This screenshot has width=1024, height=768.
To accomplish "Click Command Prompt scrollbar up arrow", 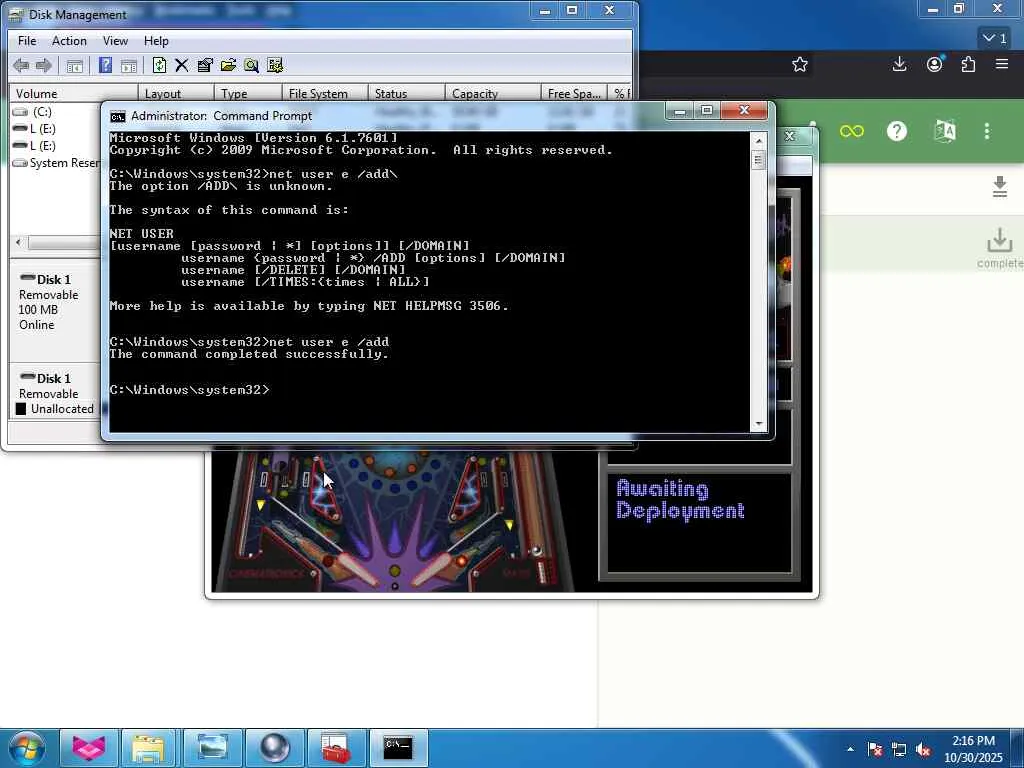I will point(758,140).
